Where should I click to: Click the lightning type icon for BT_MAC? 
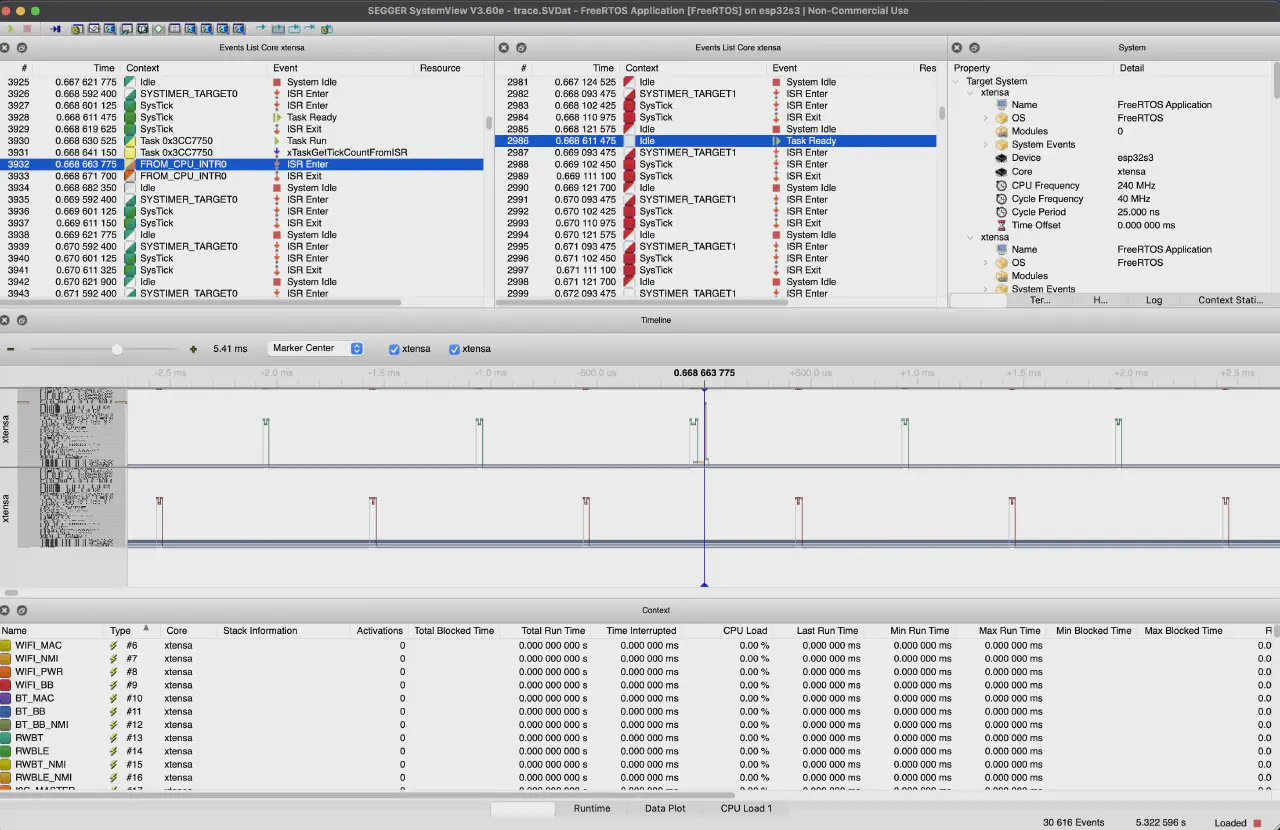point(114,698)
